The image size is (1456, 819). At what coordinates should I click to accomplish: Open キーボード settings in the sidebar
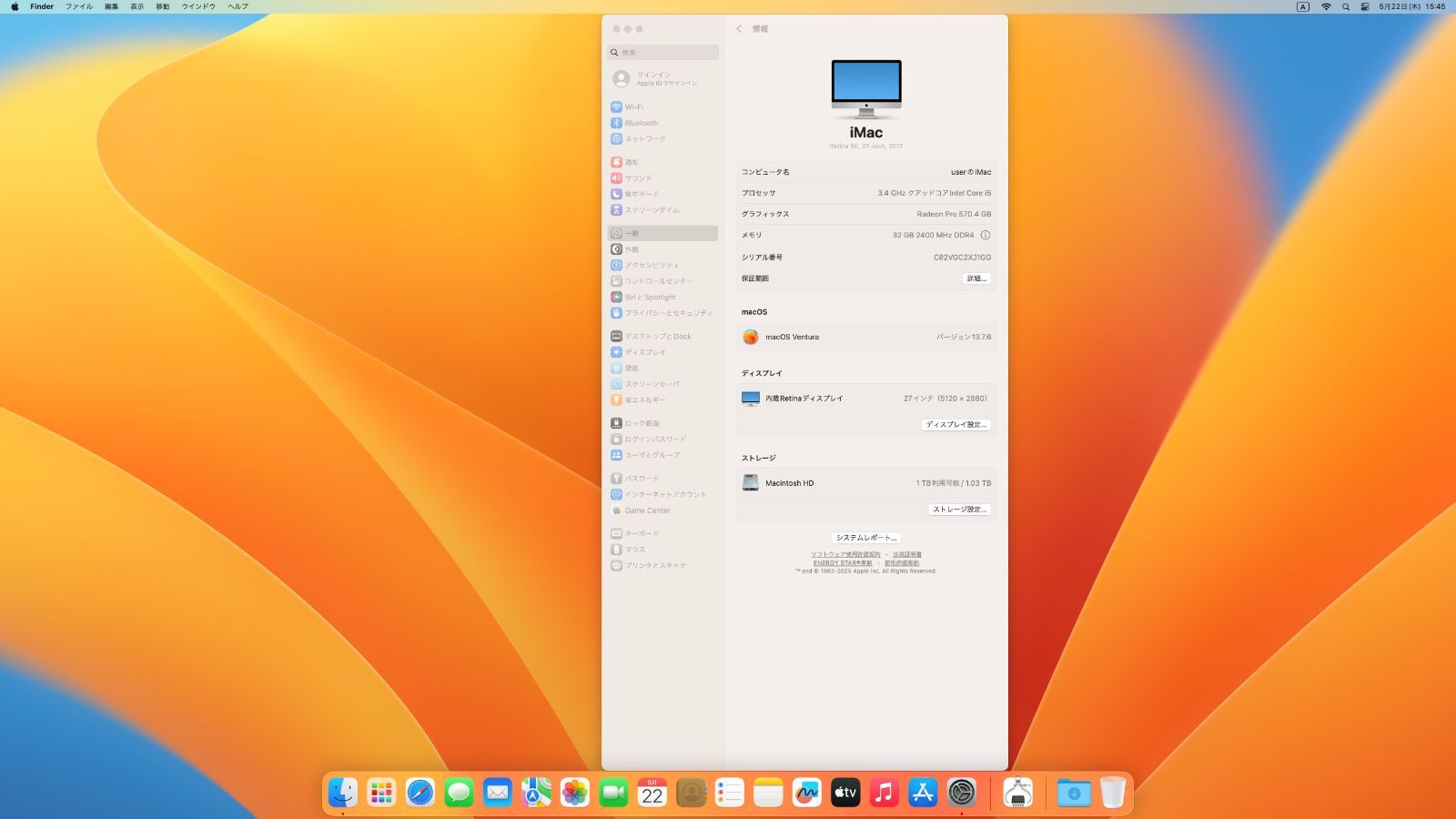click(662, 534)
